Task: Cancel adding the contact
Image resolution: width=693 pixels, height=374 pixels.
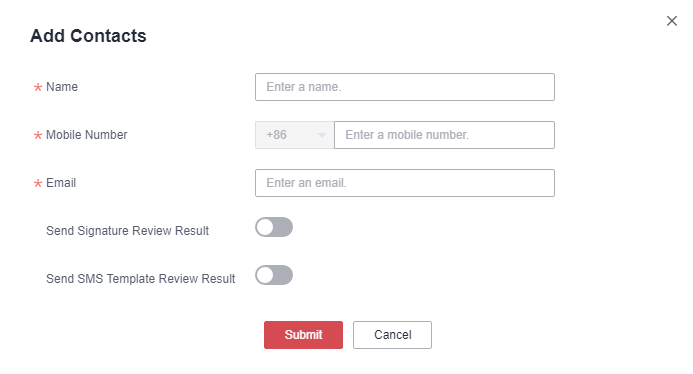Action: pos(392,335)
